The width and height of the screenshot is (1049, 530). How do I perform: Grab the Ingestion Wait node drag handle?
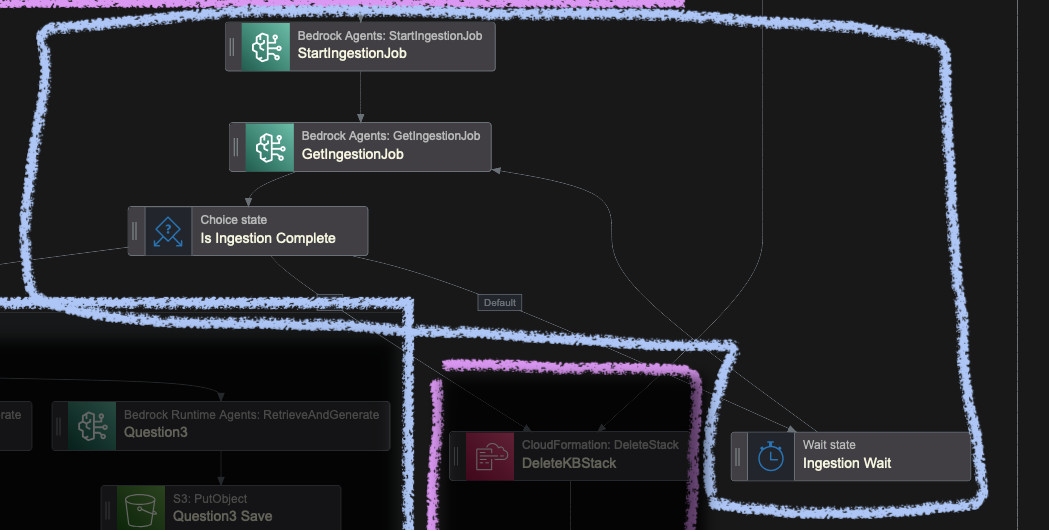tap(738, 456)
